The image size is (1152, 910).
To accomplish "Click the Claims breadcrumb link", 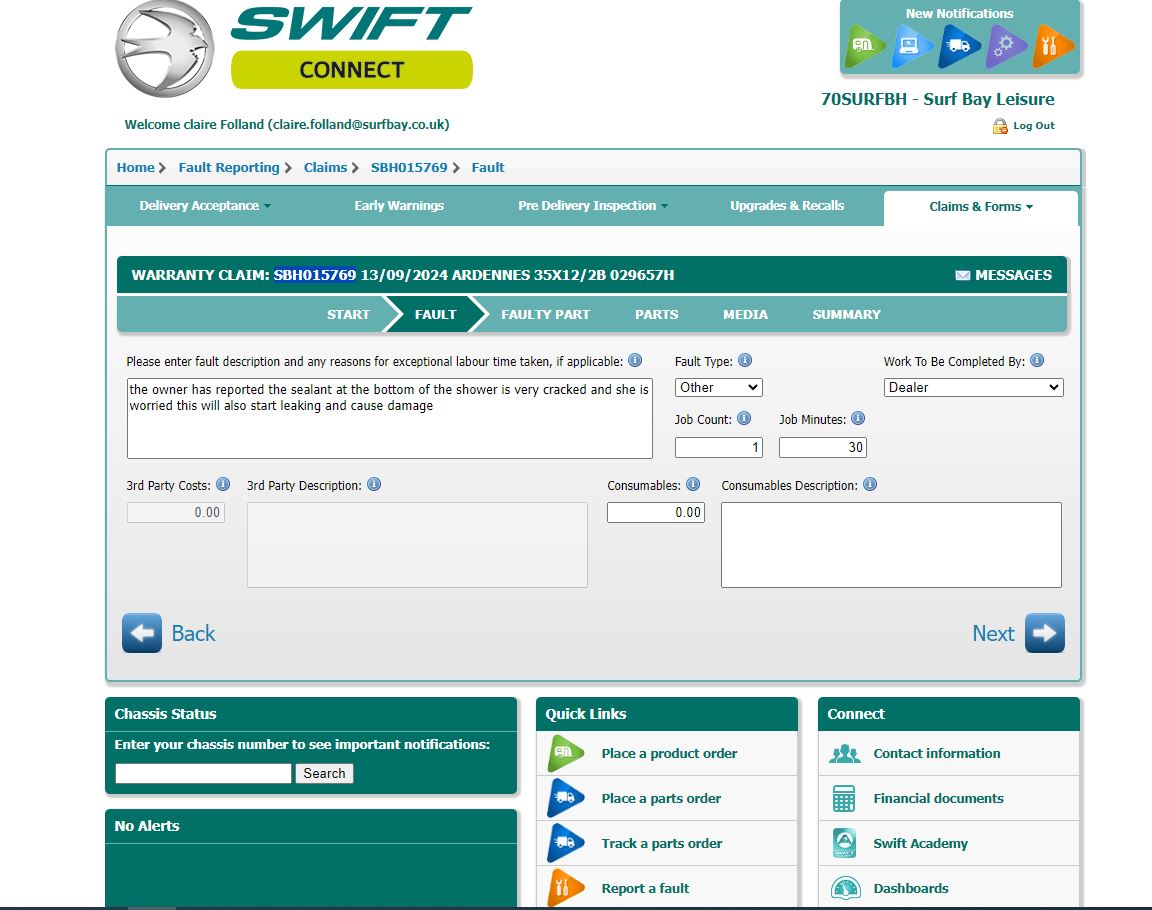I will [x=325, y=167].
